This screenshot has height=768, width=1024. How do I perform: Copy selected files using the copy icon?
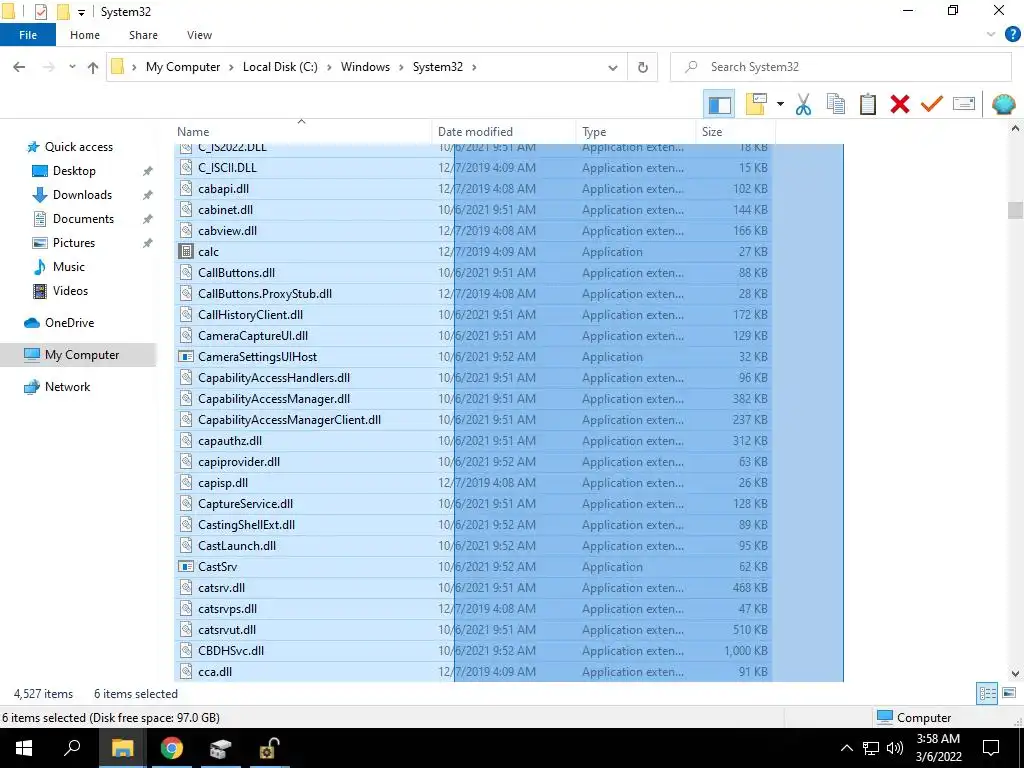click(835, 104)
